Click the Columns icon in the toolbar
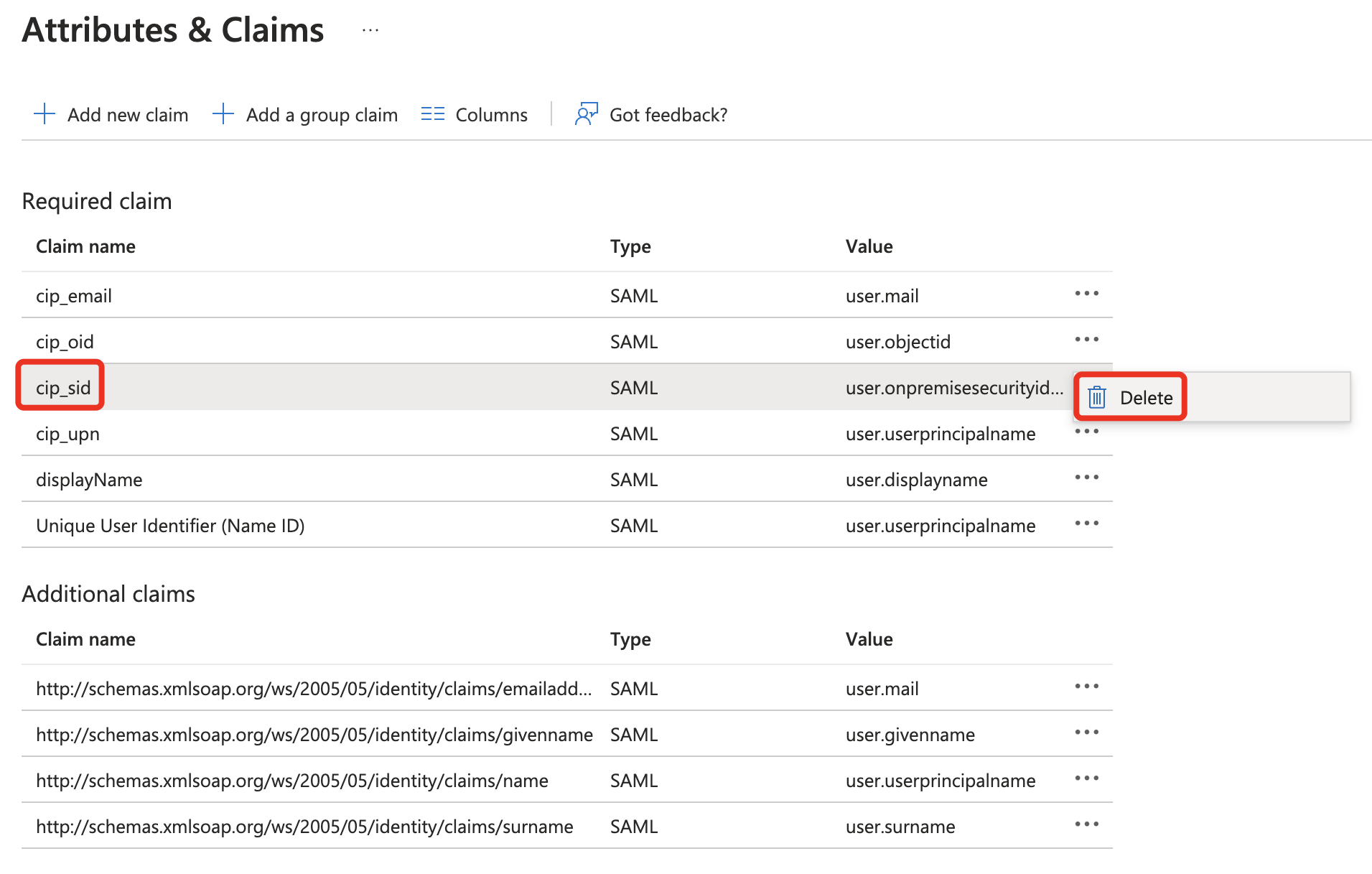The height and width of the screenshot is (874, 1372). [433, 114]
